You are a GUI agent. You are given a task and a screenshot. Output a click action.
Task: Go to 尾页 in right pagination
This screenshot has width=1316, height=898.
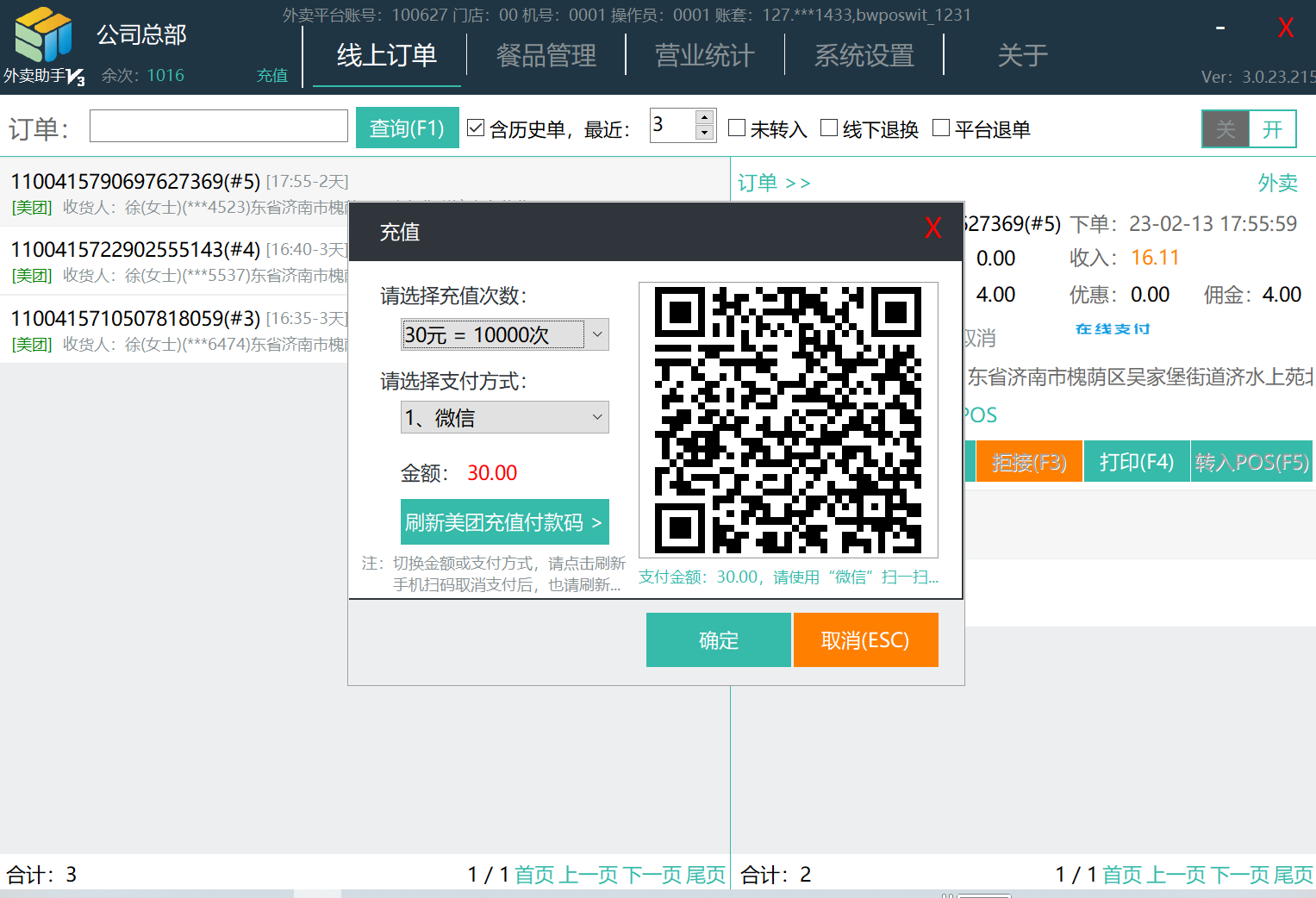pos(1294,875)
